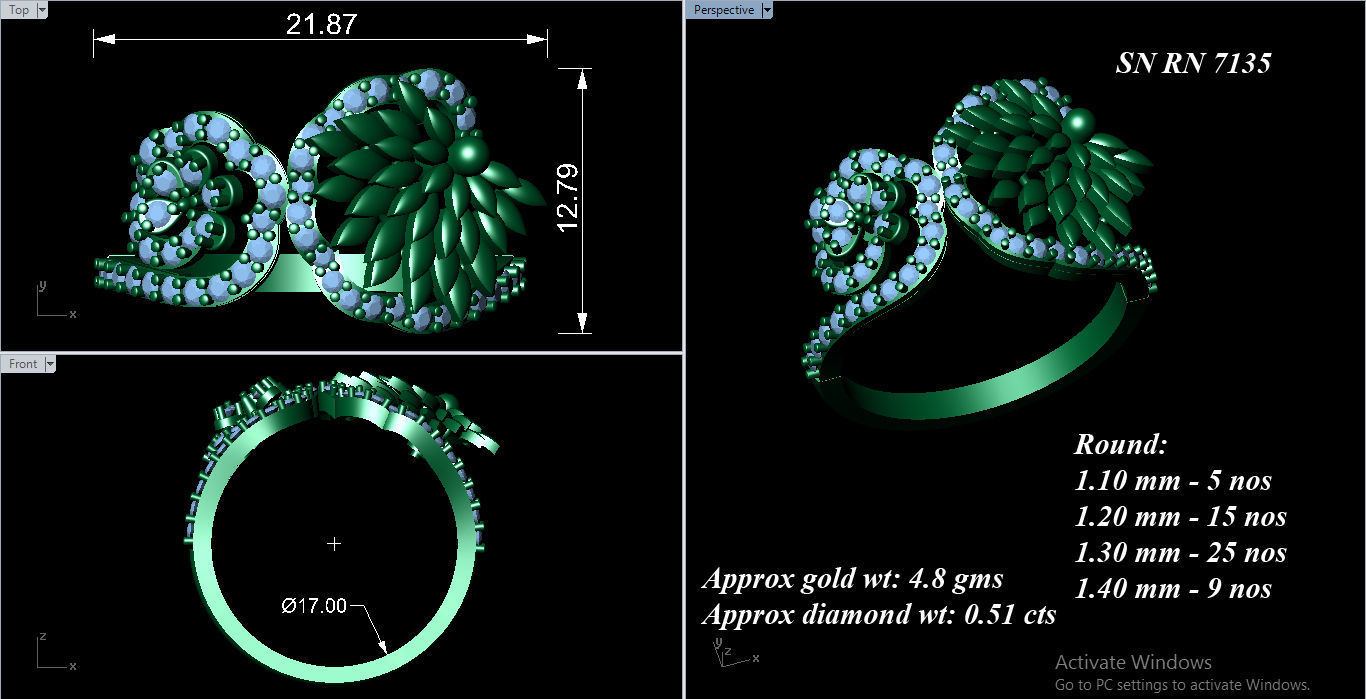Click the 'Approx diamond wt: 0.51 cts' text
Image resolution: width=1366 pixels, height=699 pixels.
point(879,614)
